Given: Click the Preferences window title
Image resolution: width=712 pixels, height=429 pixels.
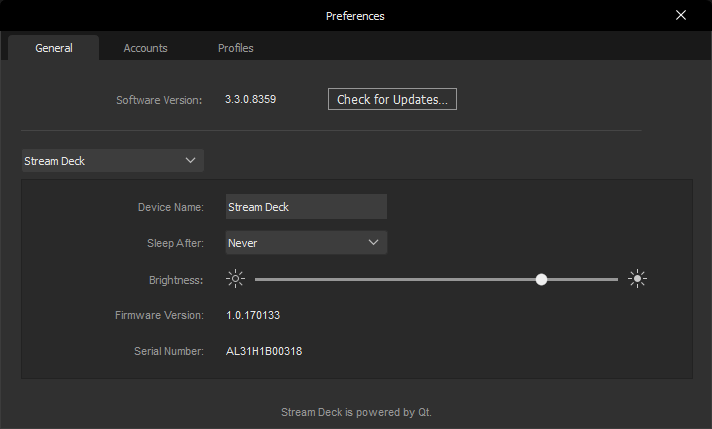Looking at the screenshot, I should [355, 16].
